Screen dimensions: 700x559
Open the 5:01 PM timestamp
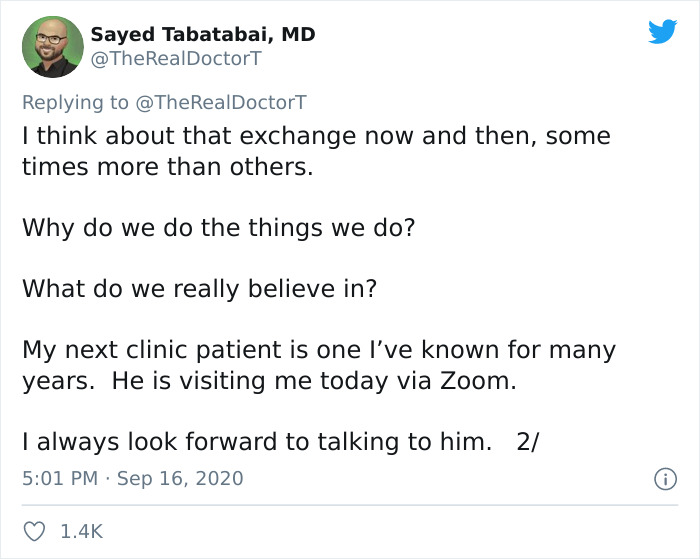(x=60, y=478)
